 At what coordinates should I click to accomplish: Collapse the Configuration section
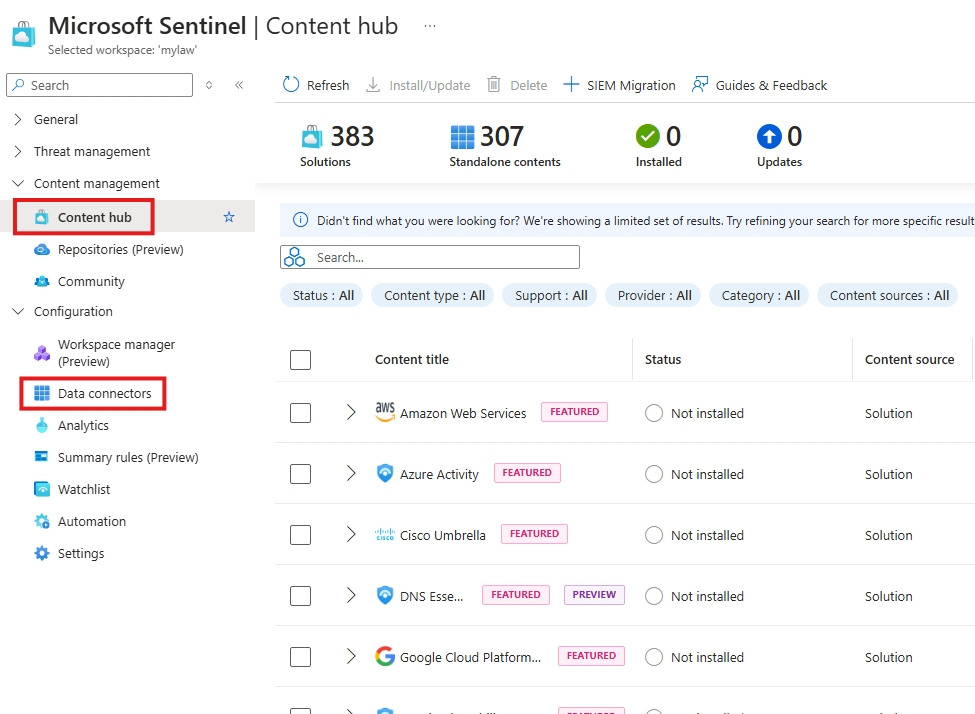pyautogui.click(x=18, y=311)
